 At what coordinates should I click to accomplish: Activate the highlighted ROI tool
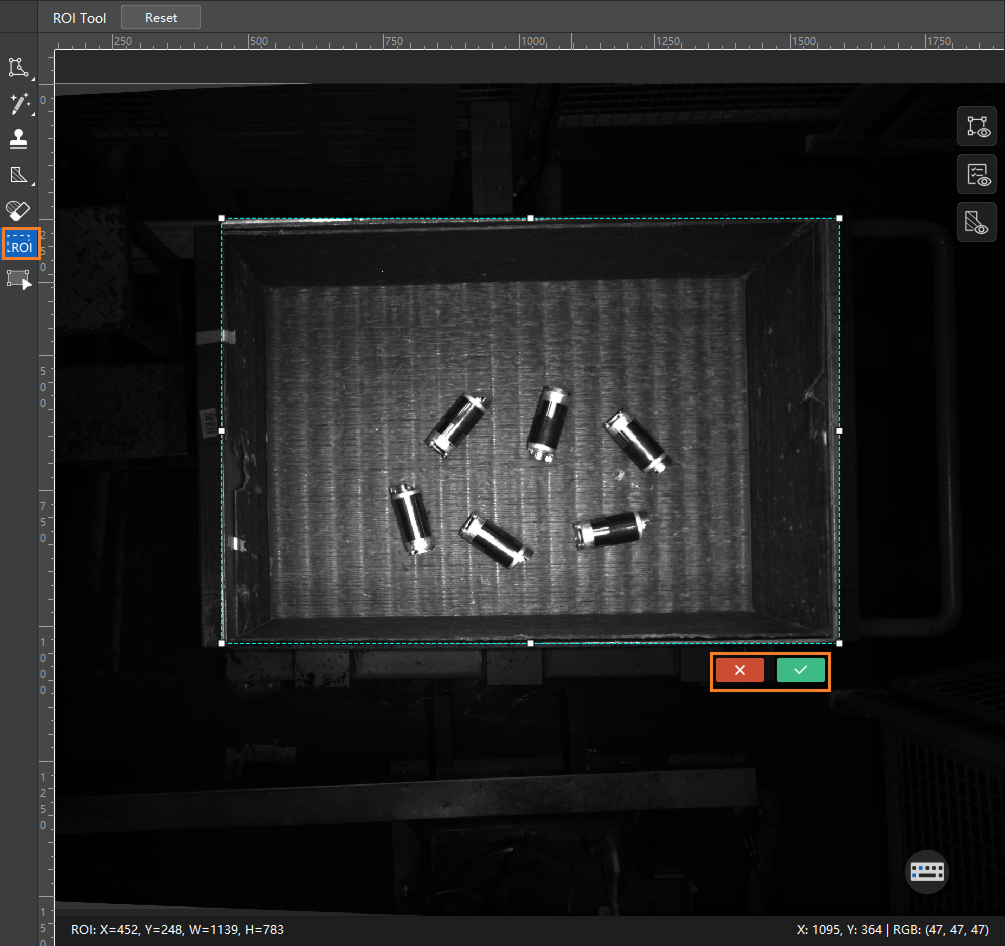[21, 244]
